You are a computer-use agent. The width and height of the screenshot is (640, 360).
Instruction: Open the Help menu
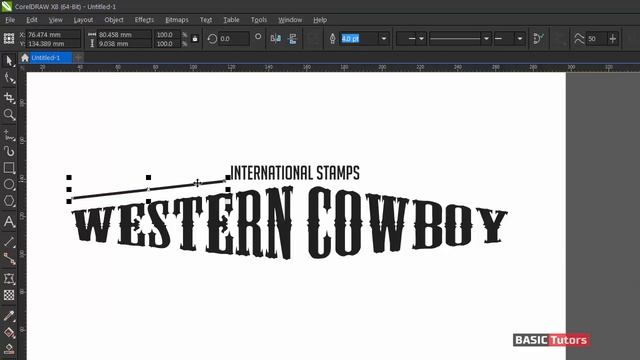(x=320, y=20)
